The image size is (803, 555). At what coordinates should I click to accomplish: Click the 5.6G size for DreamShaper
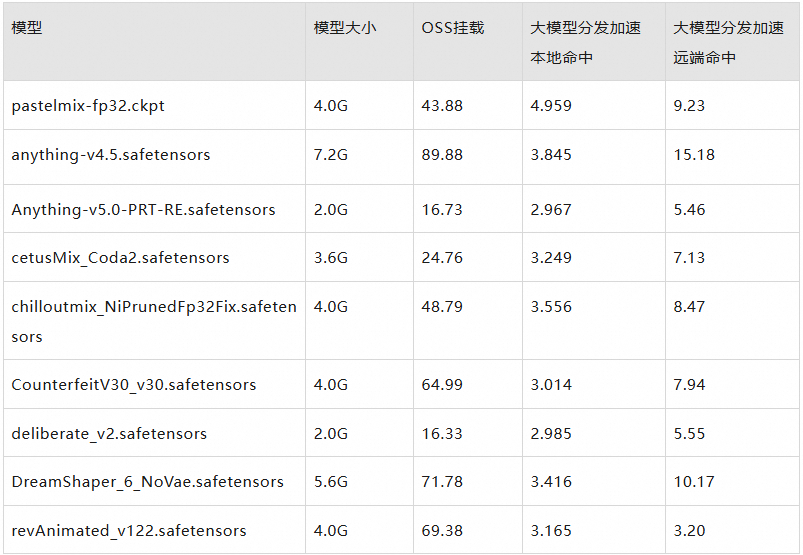(x=330, y=482)
